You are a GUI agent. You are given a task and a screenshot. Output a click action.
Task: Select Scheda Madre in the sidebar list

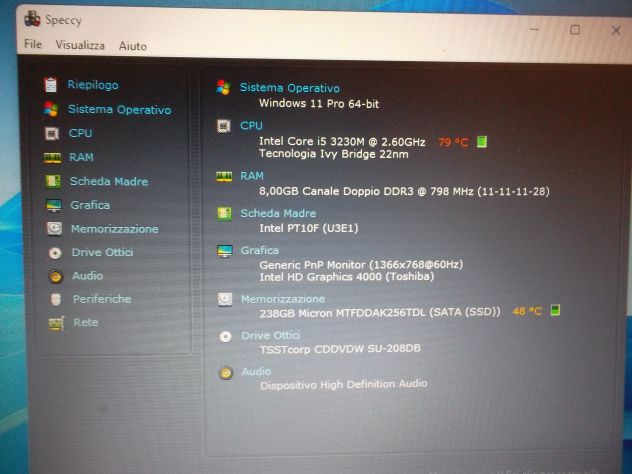click(109, 181)
